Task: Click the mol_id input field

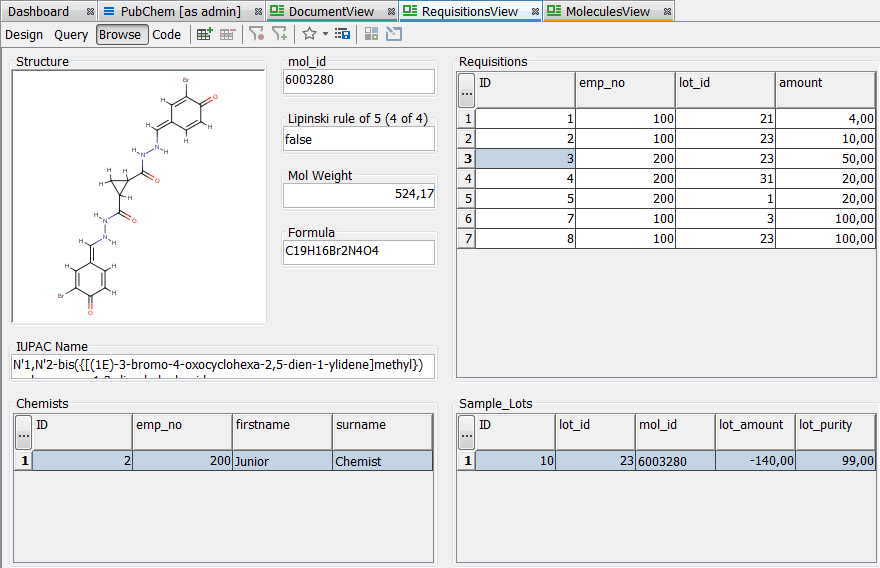Action: 359,80
